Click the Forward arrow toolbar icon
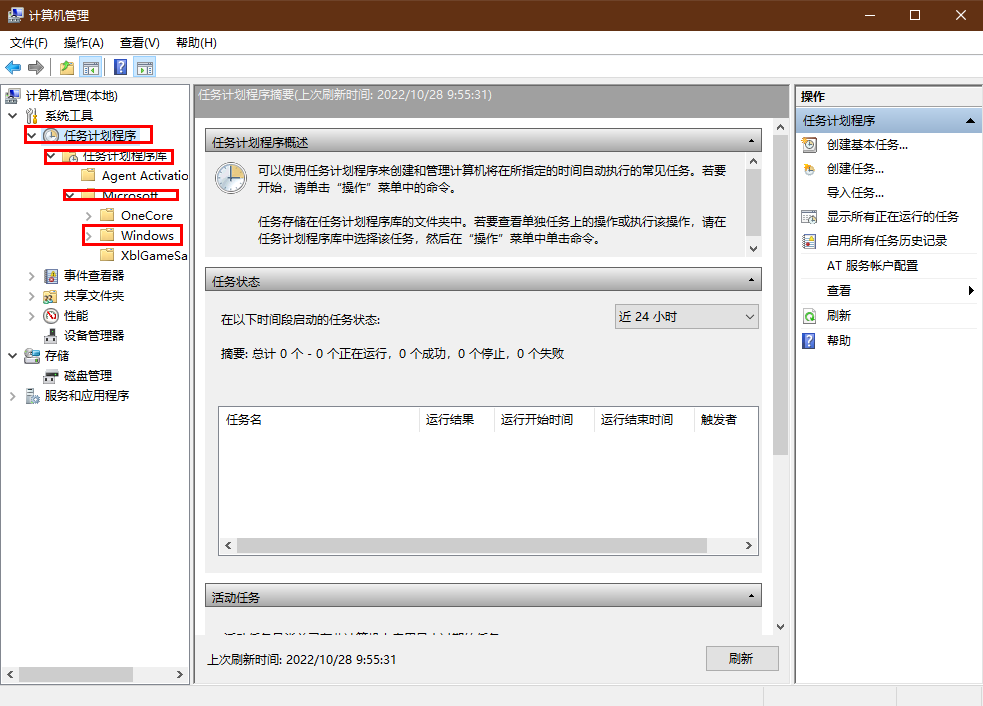The image size is (983, 706). pyautogui.click(x=36, y=68)
